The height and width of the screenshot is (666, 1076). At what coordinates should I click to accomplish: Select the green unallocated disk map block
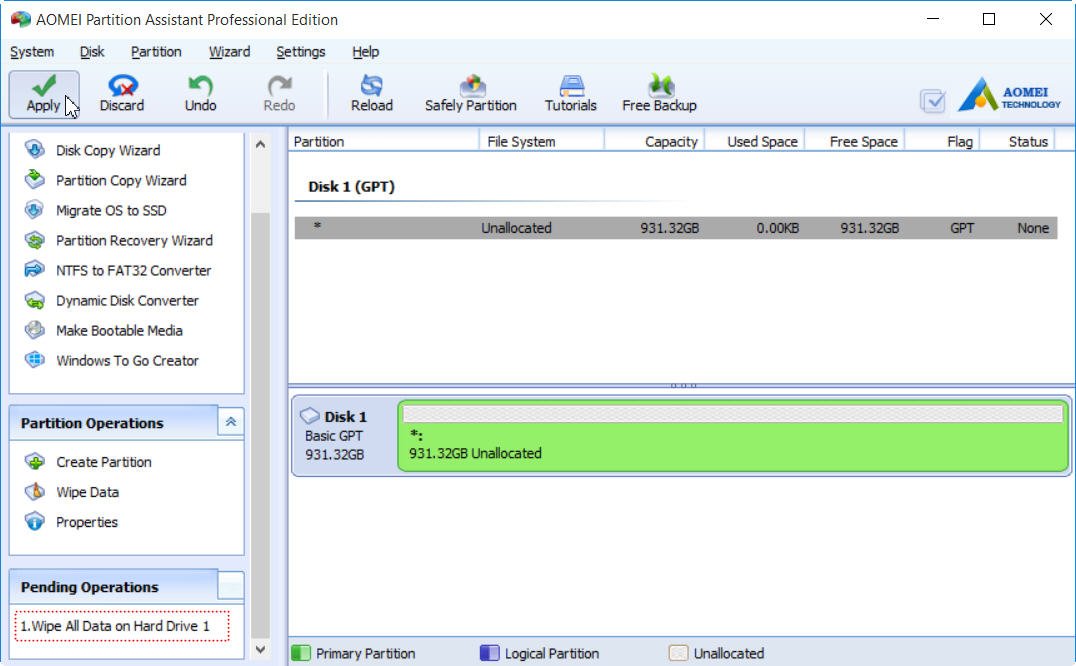pos(733,436)
